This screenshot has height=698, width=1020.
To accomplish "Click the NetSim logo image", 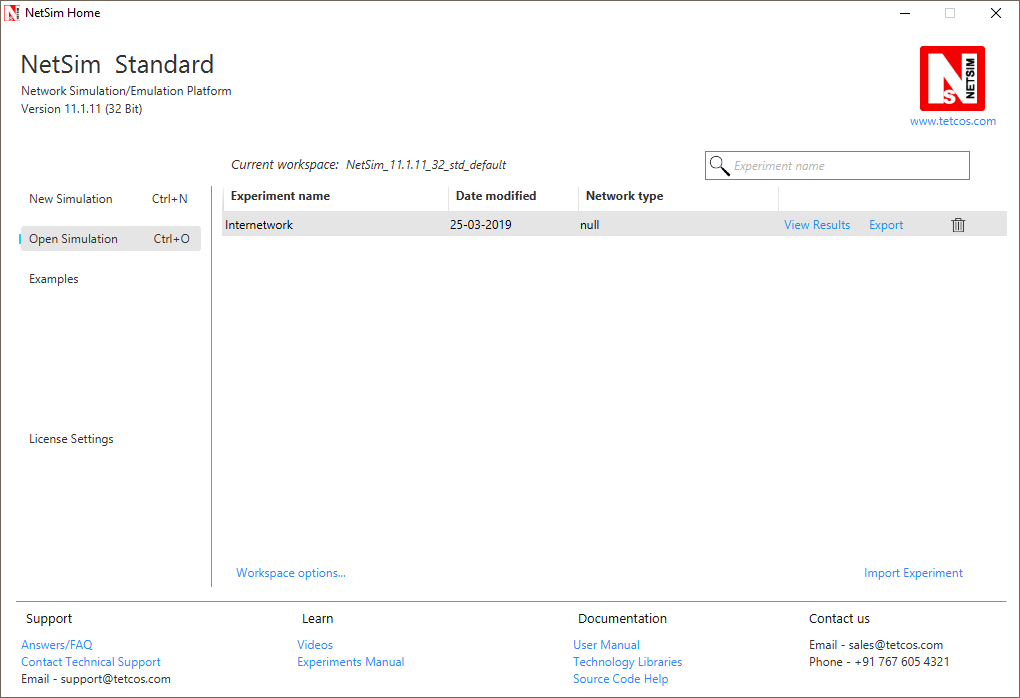I will [x=952, y=78].
